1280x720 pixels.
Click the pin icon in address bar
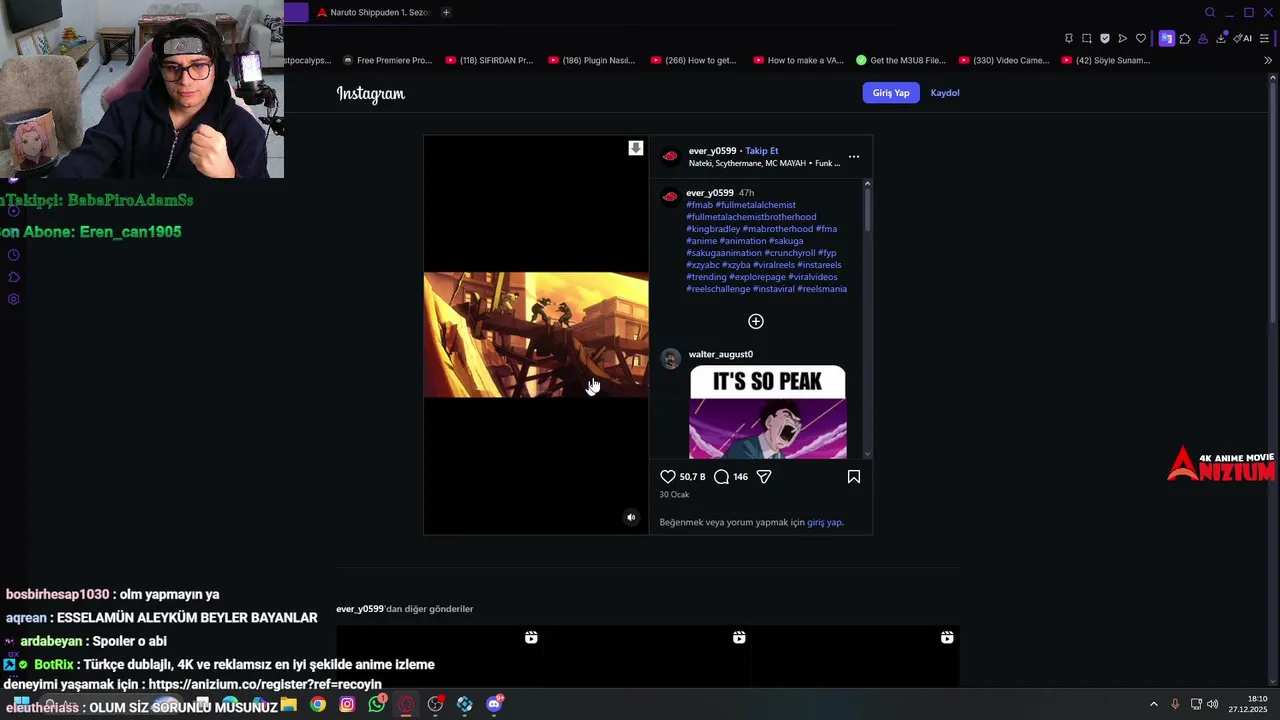pos(1068,38)
